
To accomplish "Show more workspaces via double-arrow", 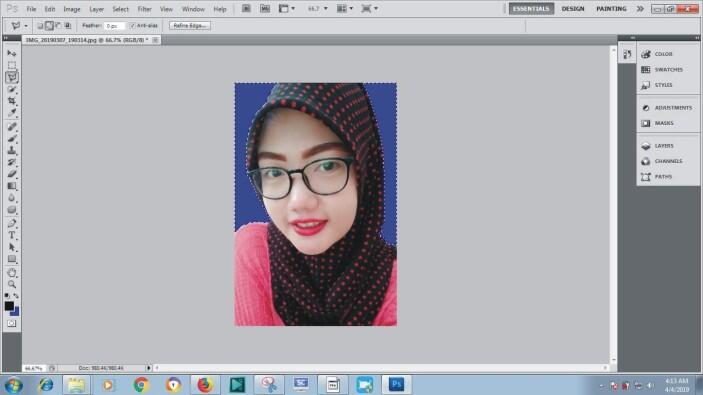I will click(x=640, y=9).
